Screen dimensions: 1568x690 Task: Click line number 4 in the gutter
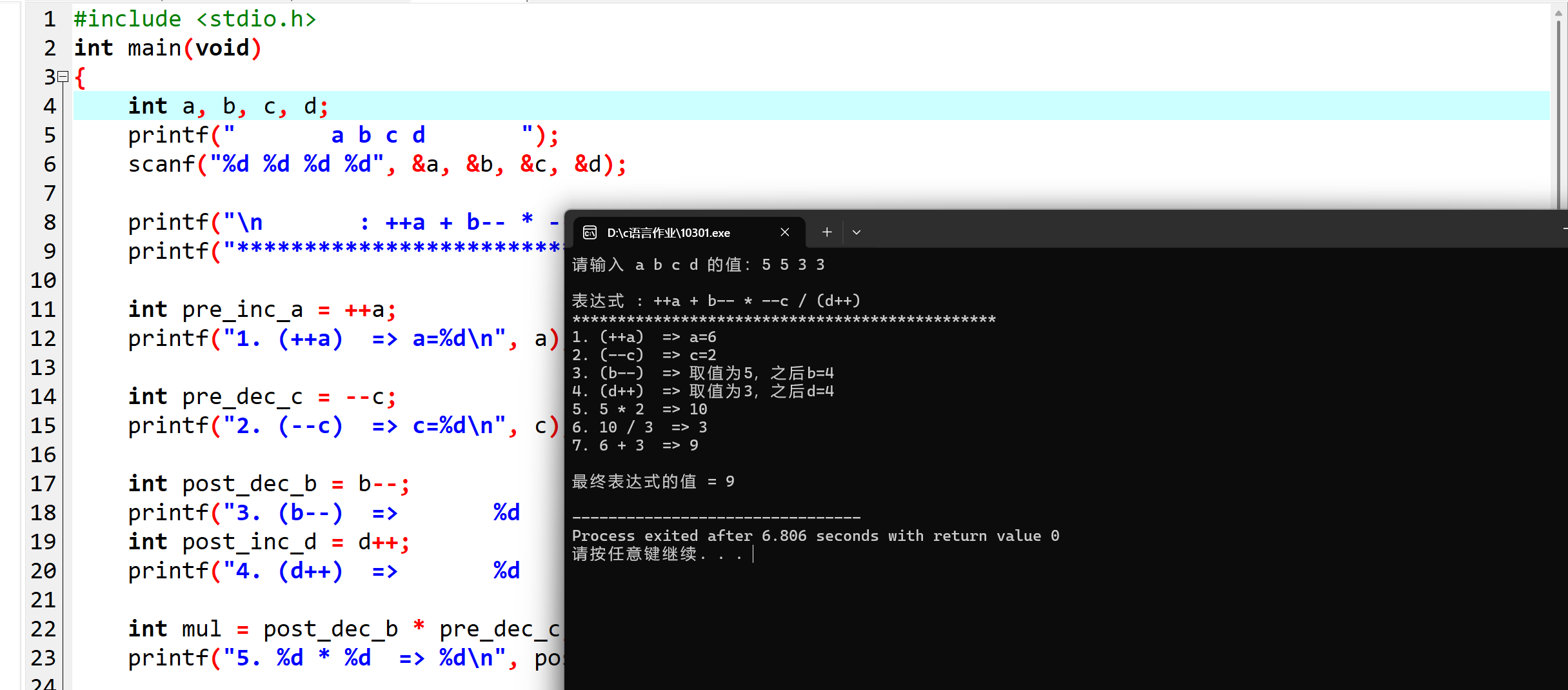(x=50, y=106)
